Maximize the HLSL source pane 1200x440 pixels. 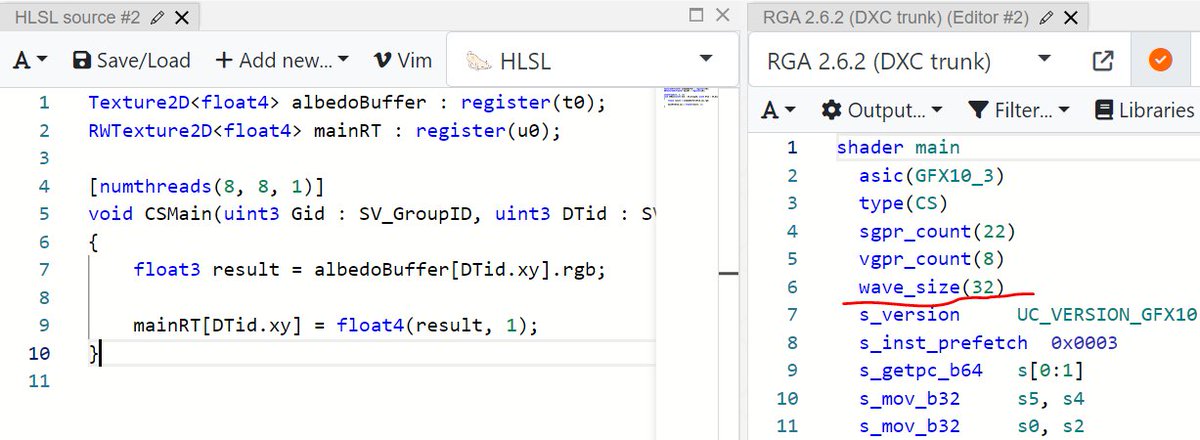click(698, 15)
